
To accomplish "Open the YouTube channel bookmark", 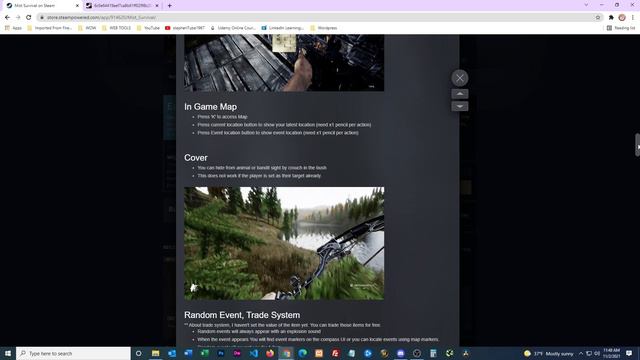I will tap(185, 28).
